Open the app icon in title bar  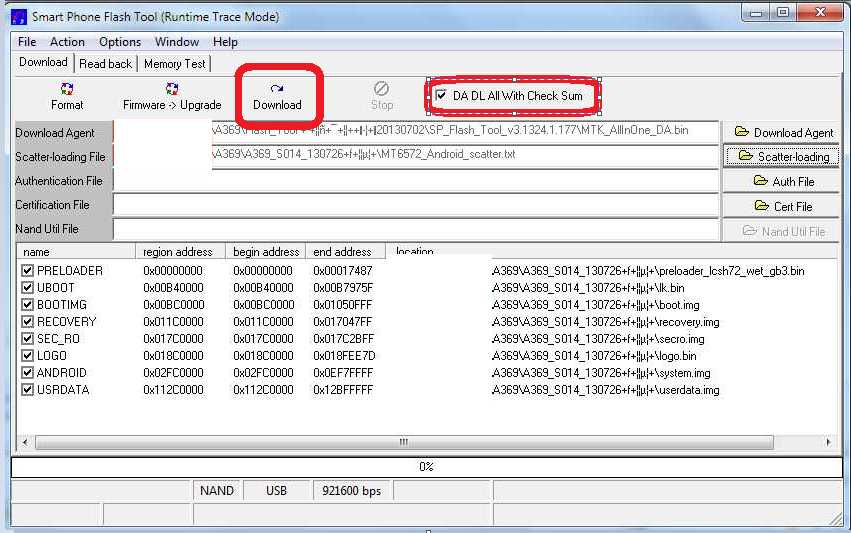(x=18, y=17)
